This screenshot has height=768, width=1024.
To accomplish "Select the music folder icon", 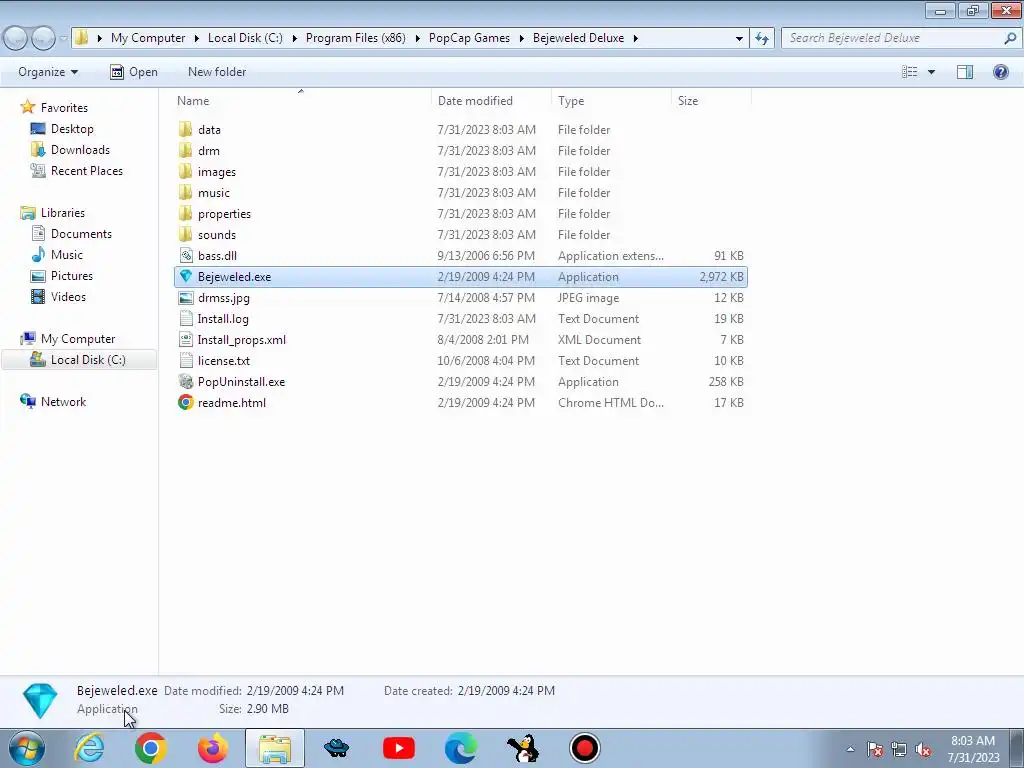I will coord(185,192).
